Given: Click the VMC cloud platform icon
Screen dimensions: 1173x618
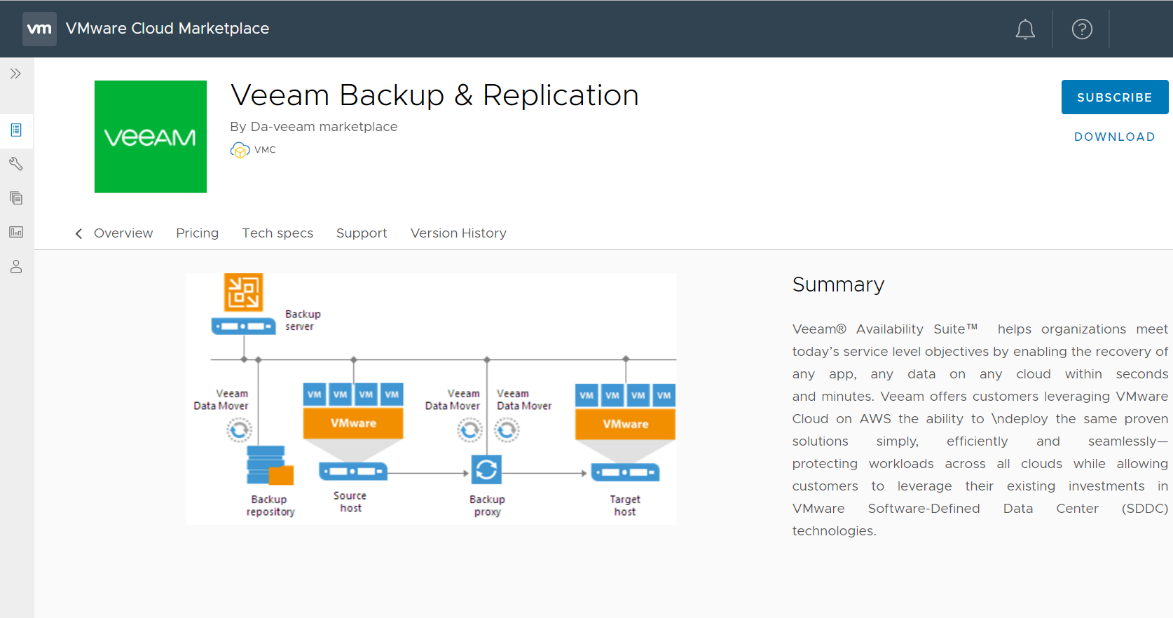Looking at the screenshot, I should [239, 150].
